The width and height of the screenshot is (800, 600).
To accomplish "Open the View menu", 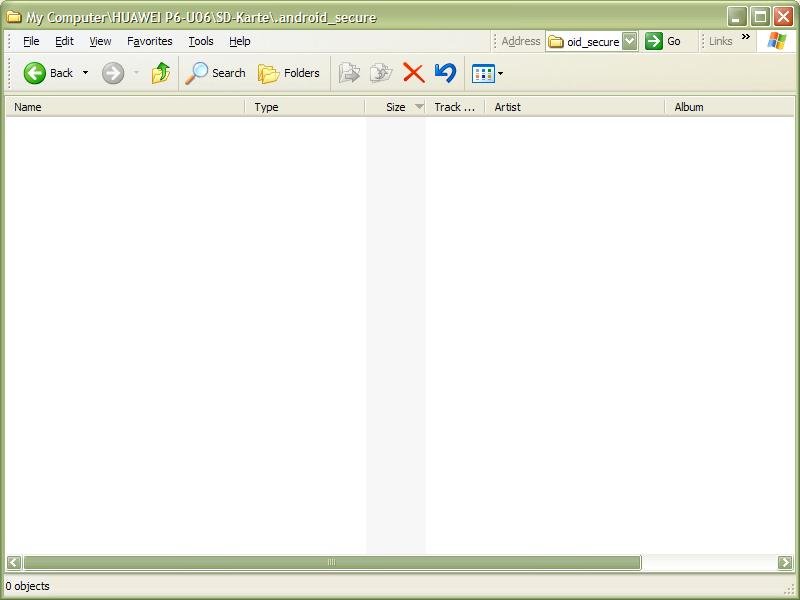I will (x=100, y=41).
